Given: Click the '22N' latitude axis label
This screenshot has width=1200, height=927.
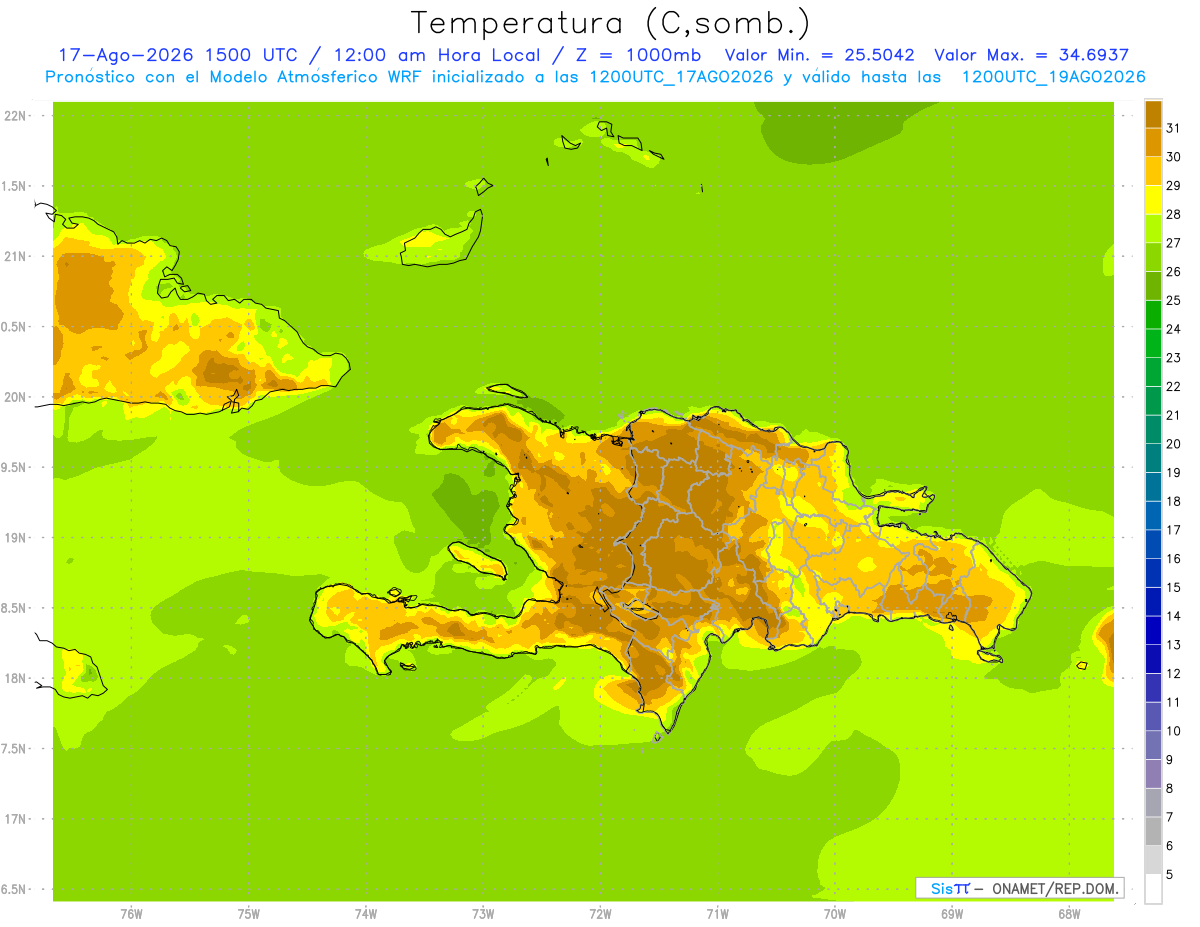Looking at the screenshot, I should pyautogui.click(x=14, y=116).
